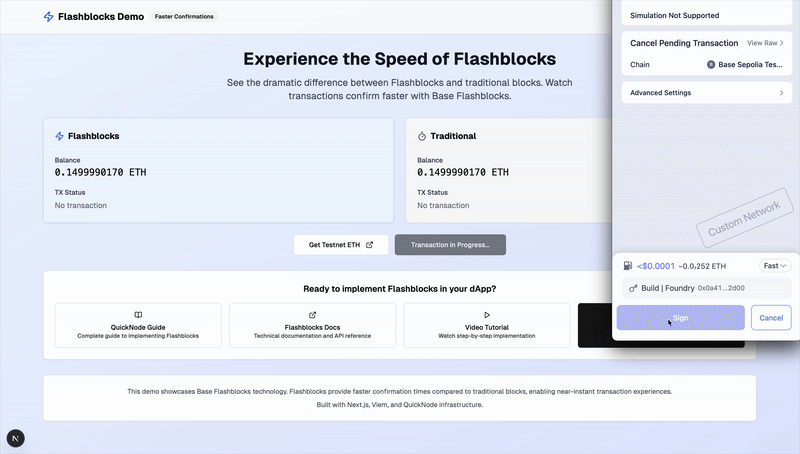Screen dimensions: 800x454
Task: Open the Get Testnet ETH link
Action: click(x=340, y=245)
